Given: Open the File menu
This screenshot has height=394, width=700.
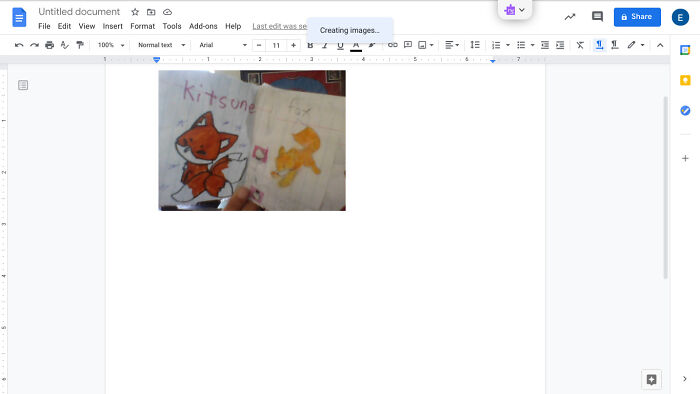Looking at the screenshot, I should pyautogui.click(x=44, y=26).
